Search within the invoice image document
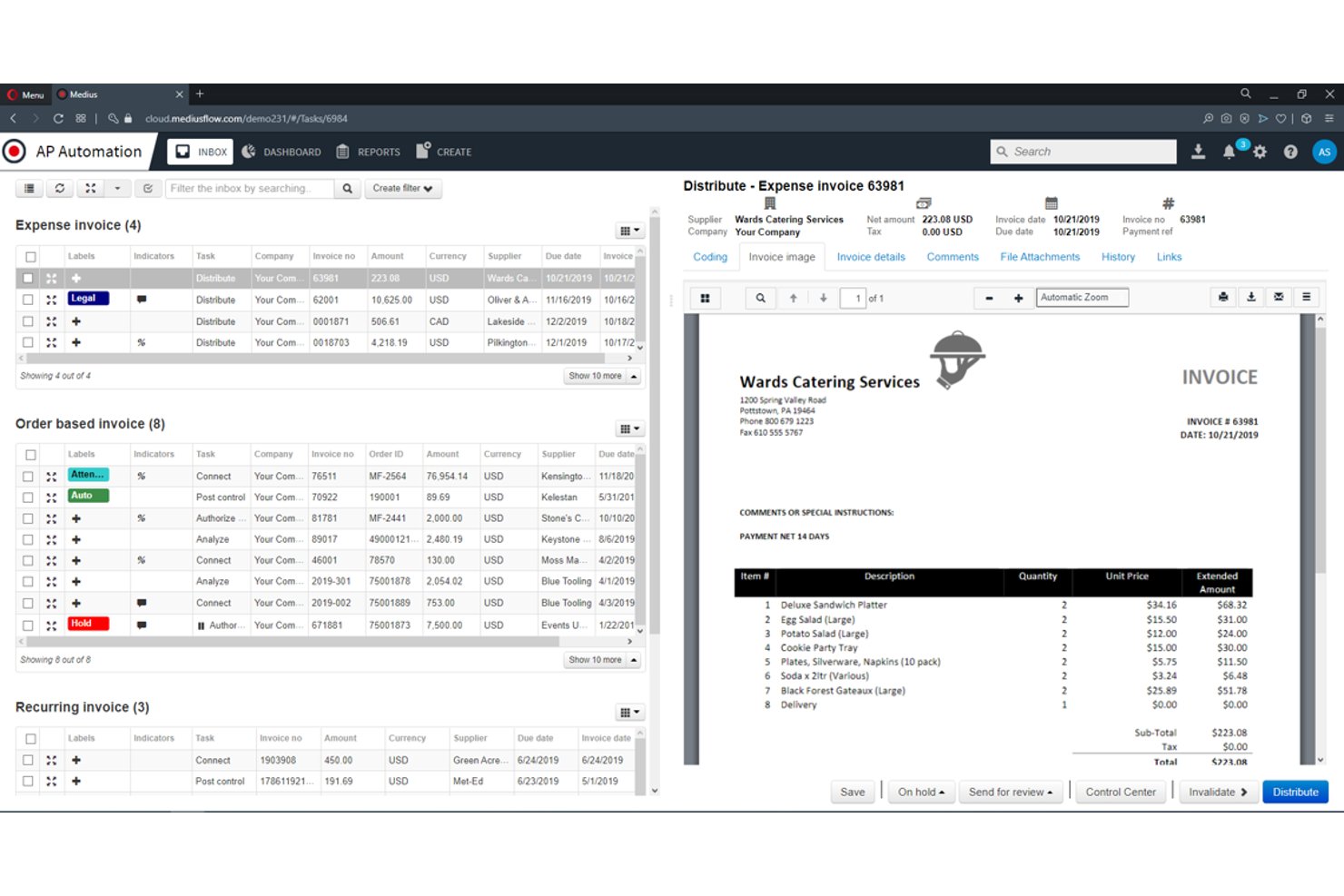 [760, 298]
